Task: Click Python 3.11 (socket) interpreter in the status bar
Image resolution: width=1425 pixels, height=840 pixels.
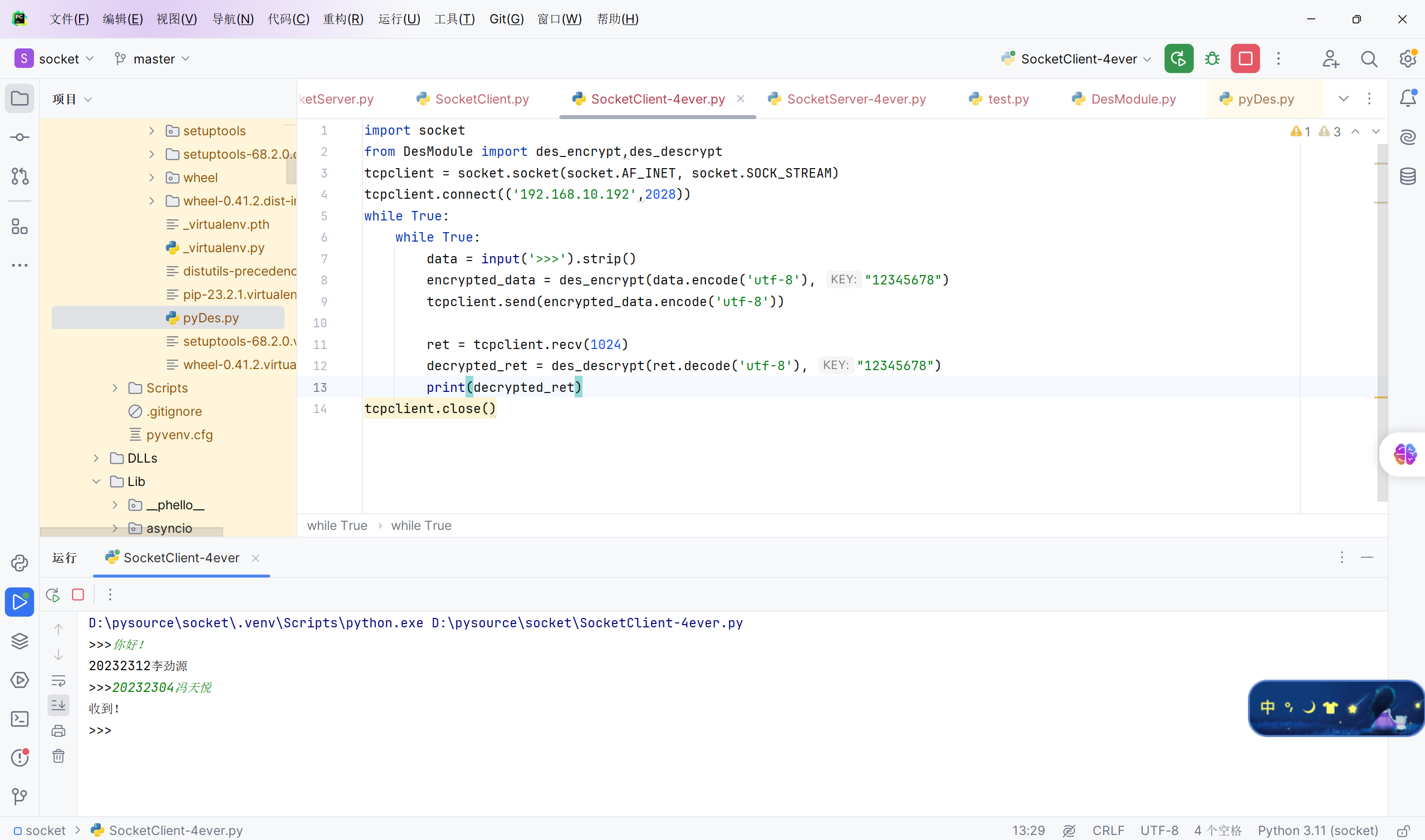Action: pyautogui.click(x=1318, y=830)
